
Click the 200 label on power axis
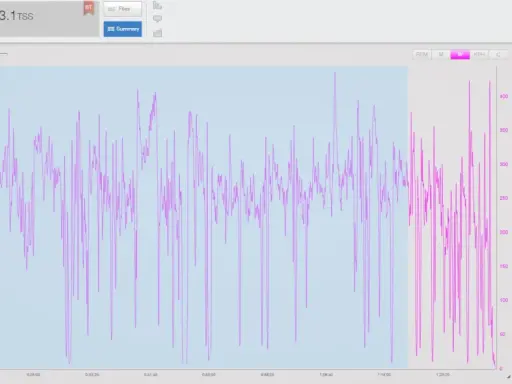[x=504, y=232]
